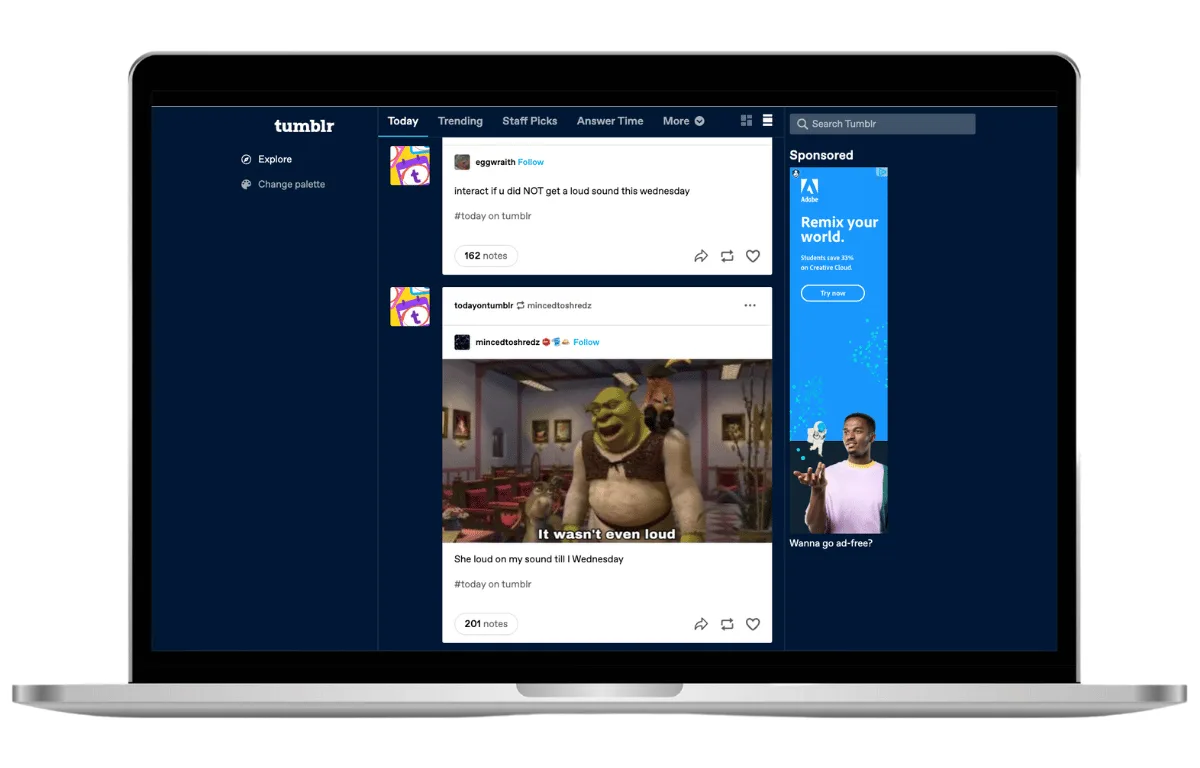Click Try now in Adobe ad
Screen dimensions: 1200x768
pos(833,293)
